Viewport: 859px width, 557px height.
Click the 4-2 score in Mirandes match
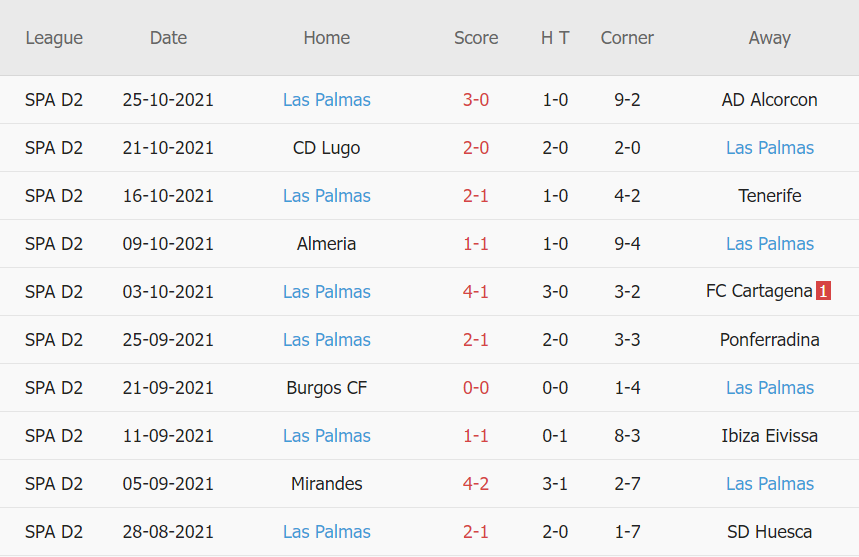475,484
